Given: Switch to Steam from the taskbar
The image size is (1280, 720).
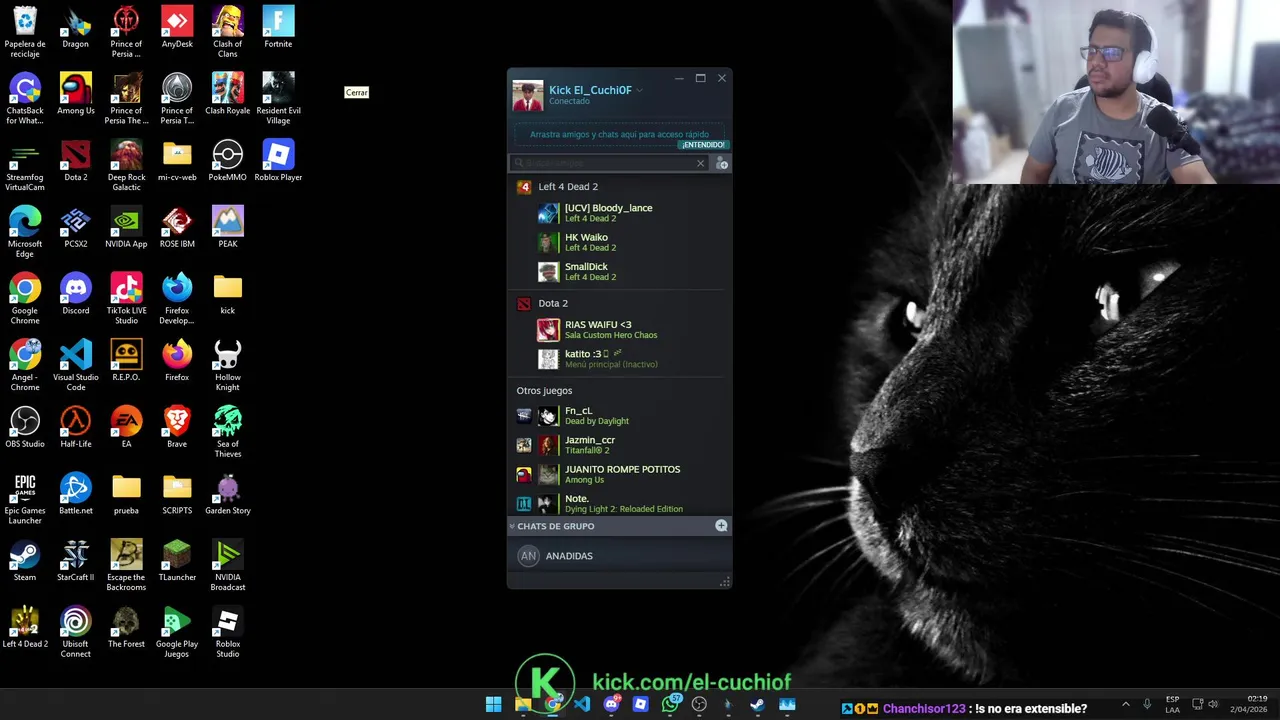Looking at the screenshot, I should [758, 705].
